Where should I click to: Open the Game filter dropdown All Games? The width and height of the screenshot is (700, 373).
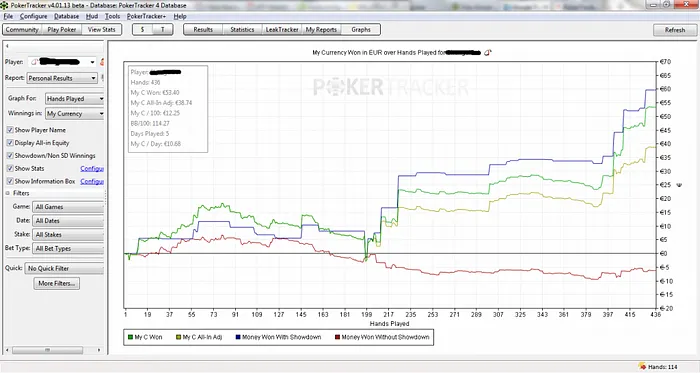pos(68,207)
